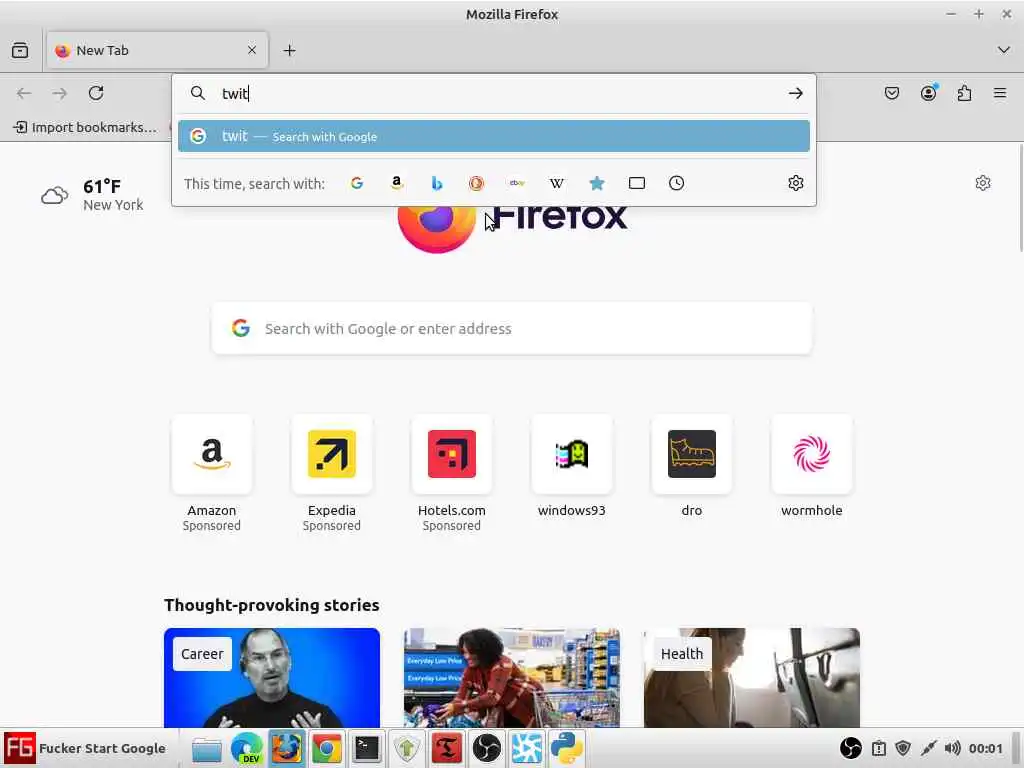Screen dimensions: 1024x768
Task: Switch to Firefox in taskbar
Action: point(287,748)
